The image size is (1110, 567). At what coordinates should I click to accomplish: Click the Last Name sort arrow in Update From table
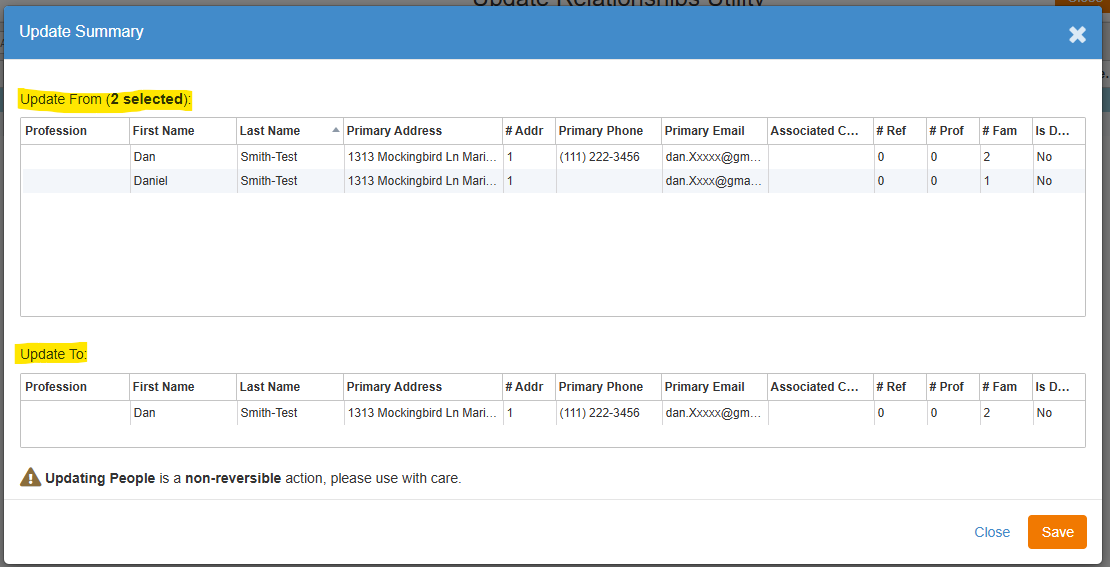click(336, 130)
